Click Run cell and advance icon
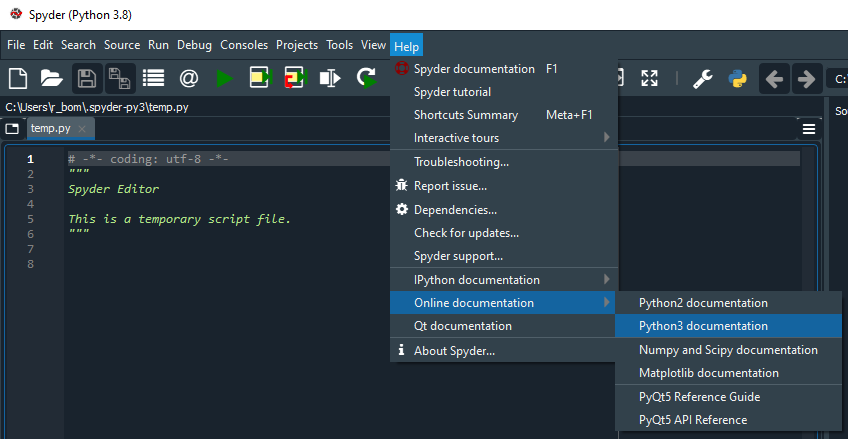848x439 pixels. click(x=296, y=79)
